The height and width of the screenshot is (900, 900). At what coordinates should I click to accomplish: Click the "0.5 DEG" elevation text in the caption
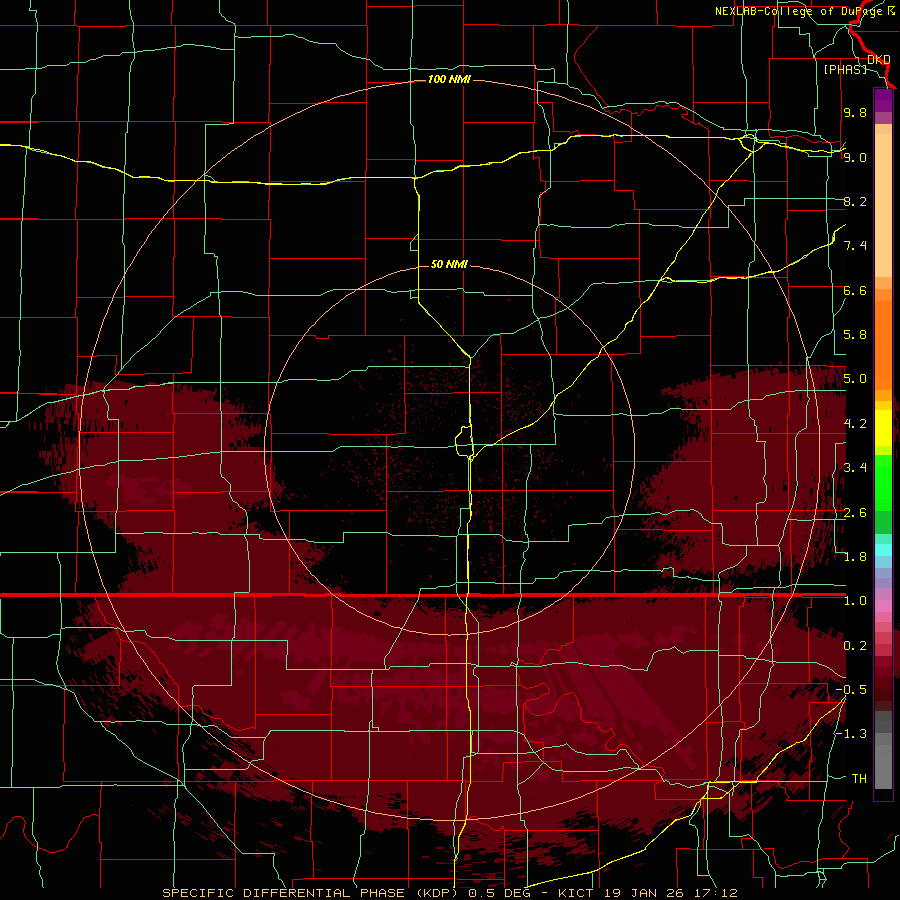[498, 893]
